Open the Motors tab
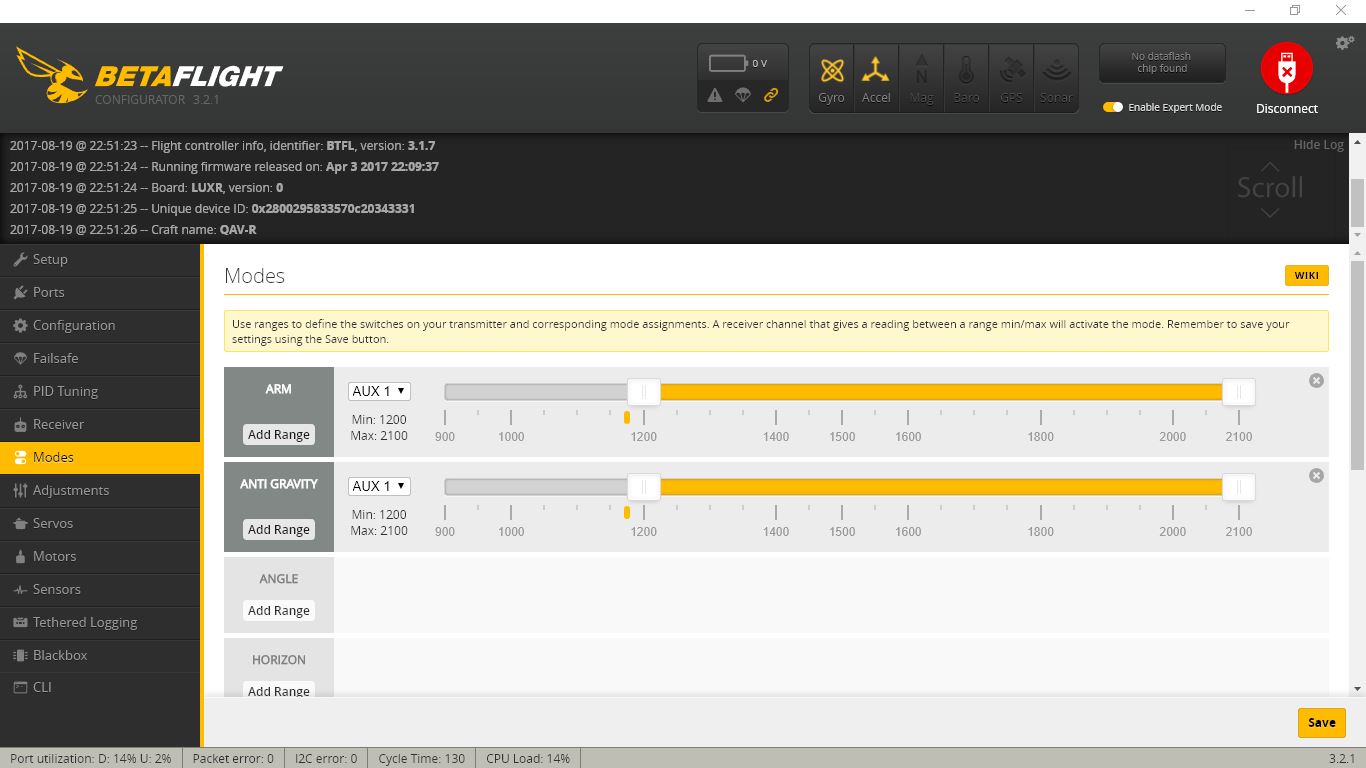This screenshot has height=768, width=1366. click(x=100, y=556)
